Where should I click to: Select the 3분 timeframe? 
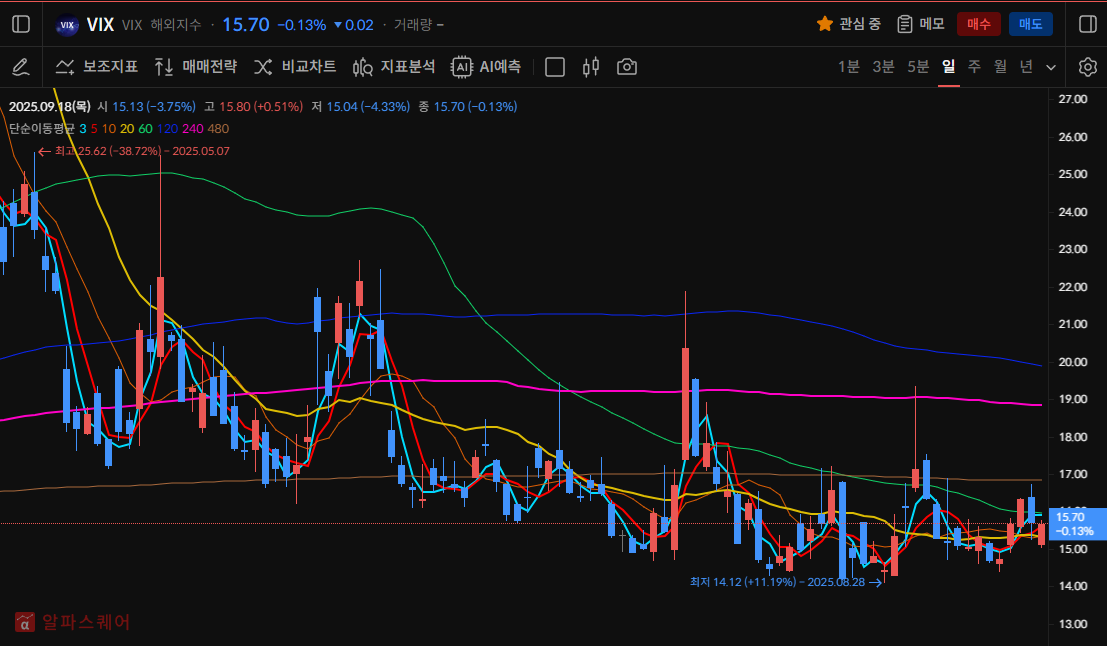click(x=883, y=66)
